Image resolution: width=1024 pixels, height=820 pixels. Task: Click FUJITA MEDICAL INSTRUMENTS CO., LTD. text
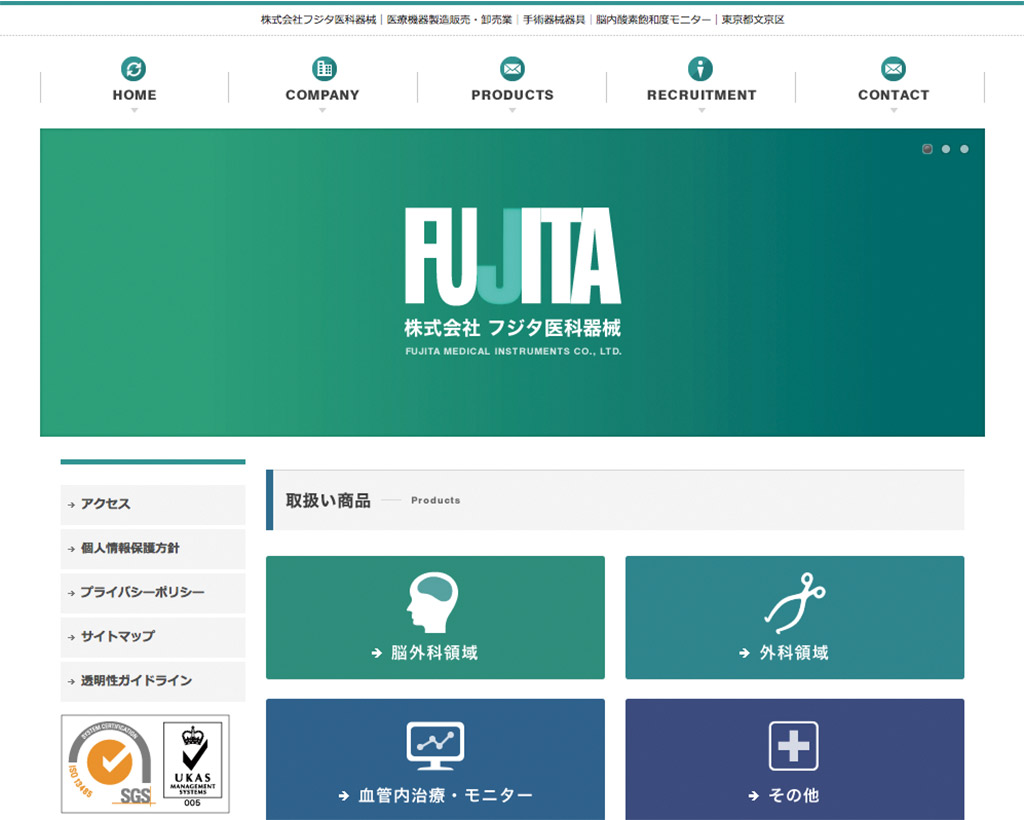coord(513,351)
